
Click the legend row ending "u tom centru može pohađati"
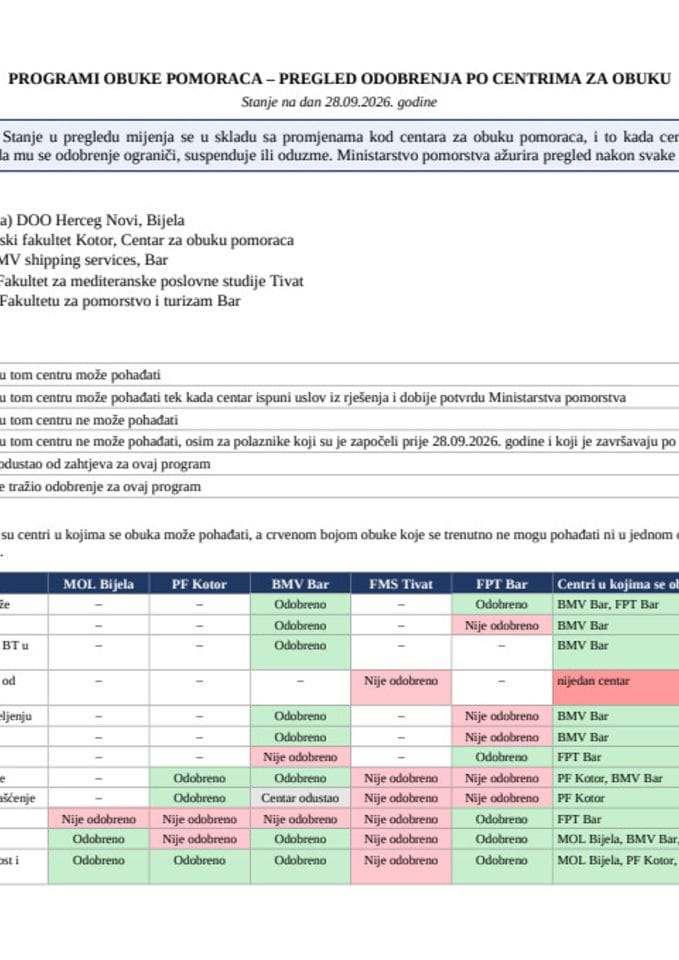point(339,375)
